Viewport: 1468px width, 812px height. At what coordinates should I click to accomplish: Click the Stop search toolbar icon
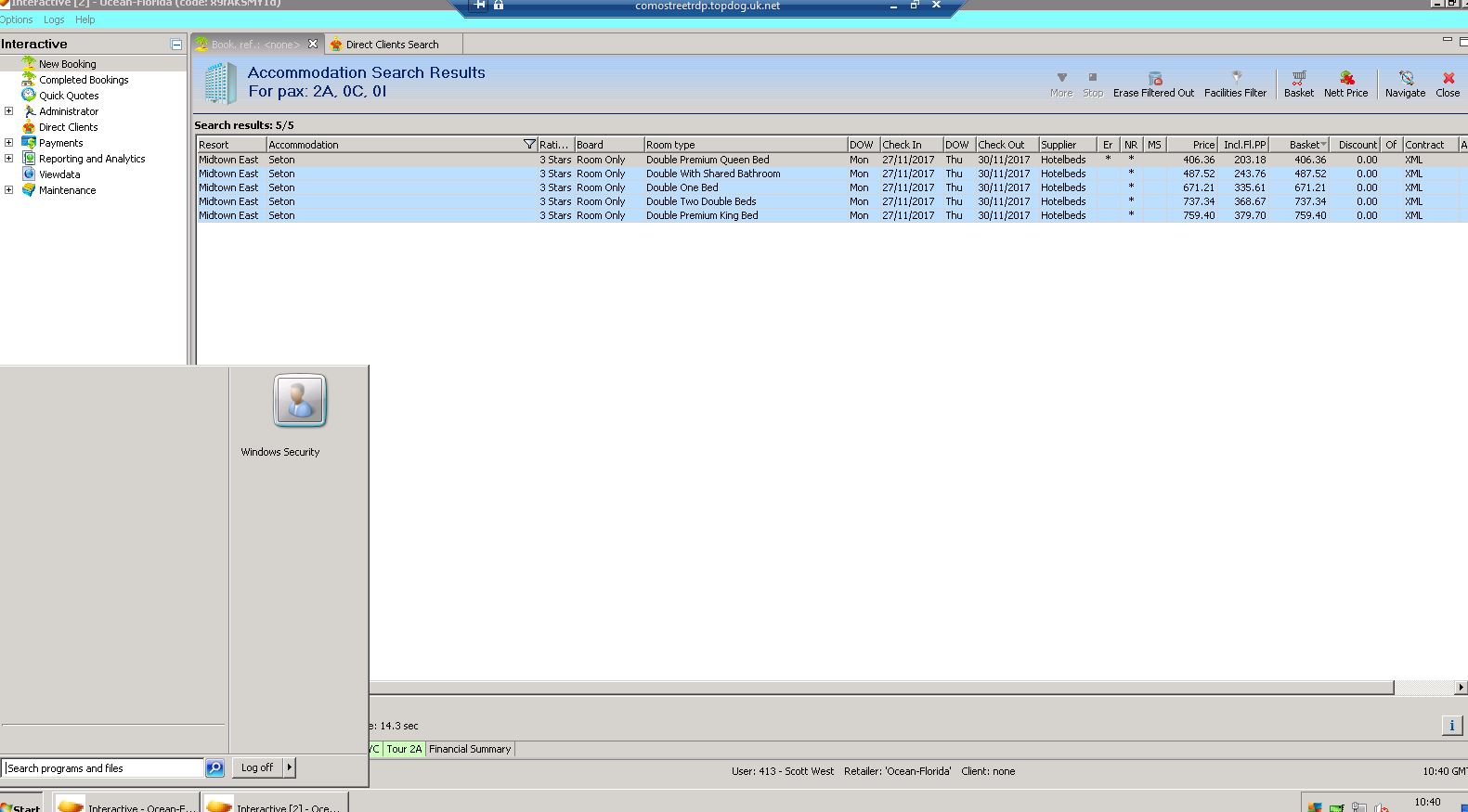[x=1093, y=77]
